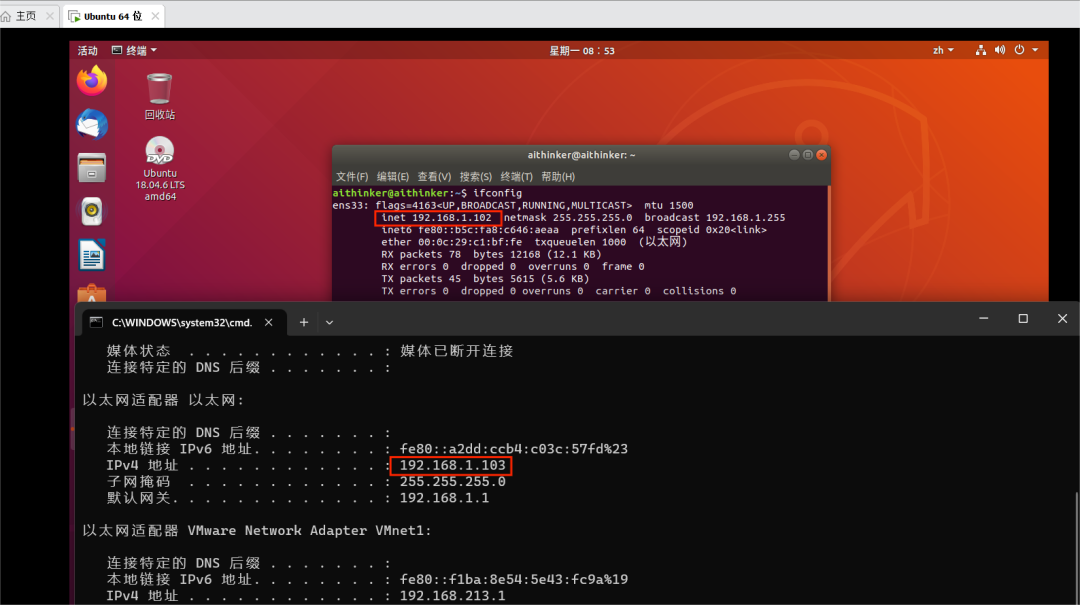Screen dimensions: 1080x605
Task: Launch Thunderbird mail from the dock
Action: click(92, 125)
